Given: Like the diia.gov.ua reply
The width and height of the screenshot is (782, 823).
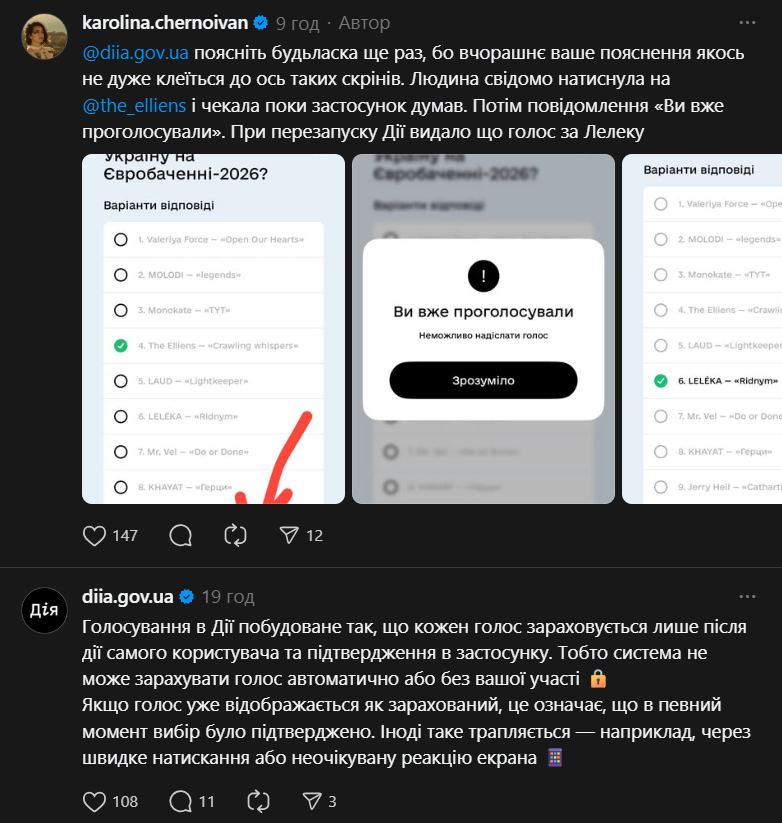Looking at the screenshot, I should [x=94, y=801].
